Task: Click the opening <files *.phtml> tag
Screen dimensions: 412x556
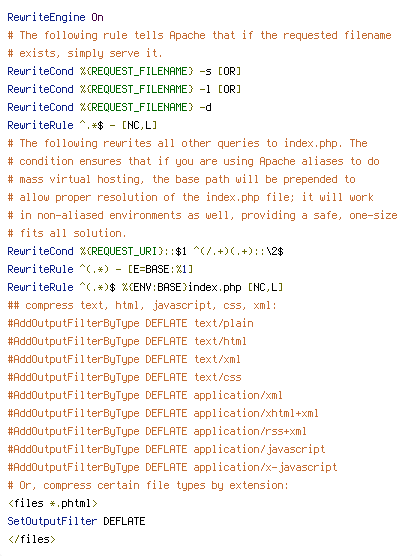Action: tap(52, 504)
